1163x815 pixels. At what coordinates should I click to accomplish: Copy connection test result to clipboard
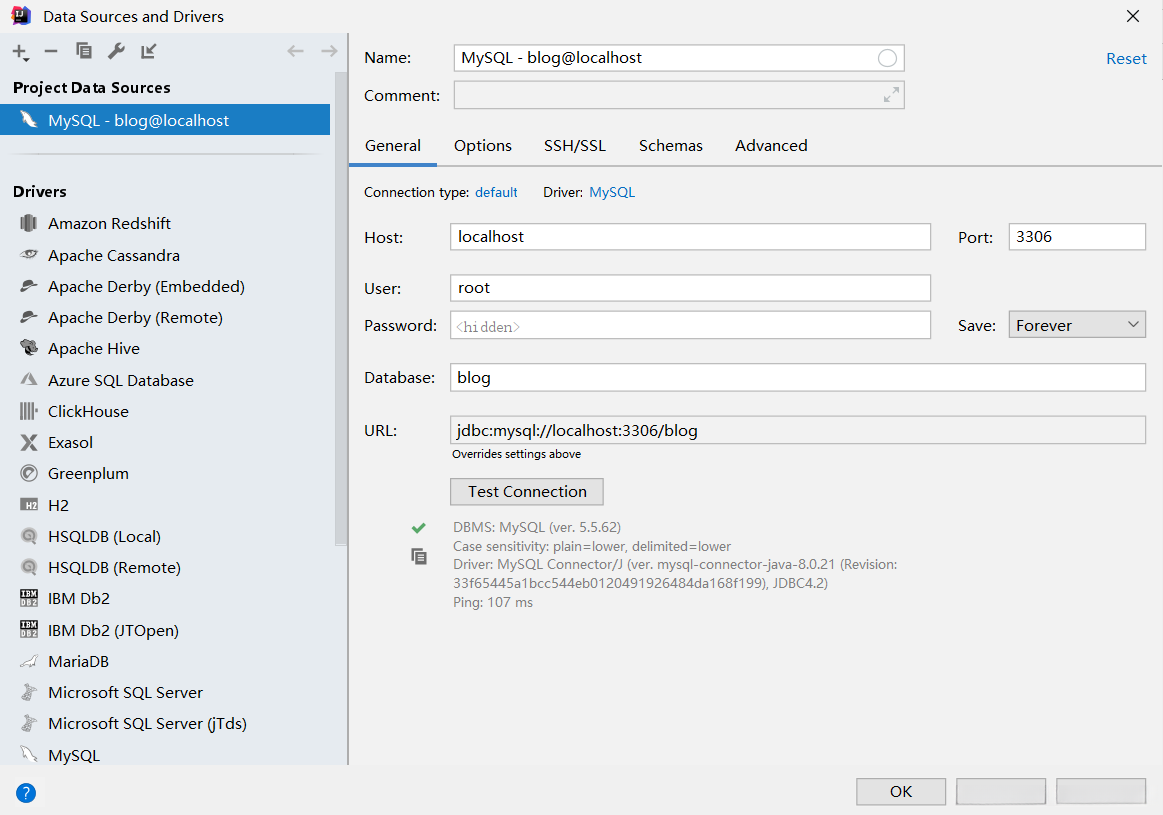[x=419, y=556]
